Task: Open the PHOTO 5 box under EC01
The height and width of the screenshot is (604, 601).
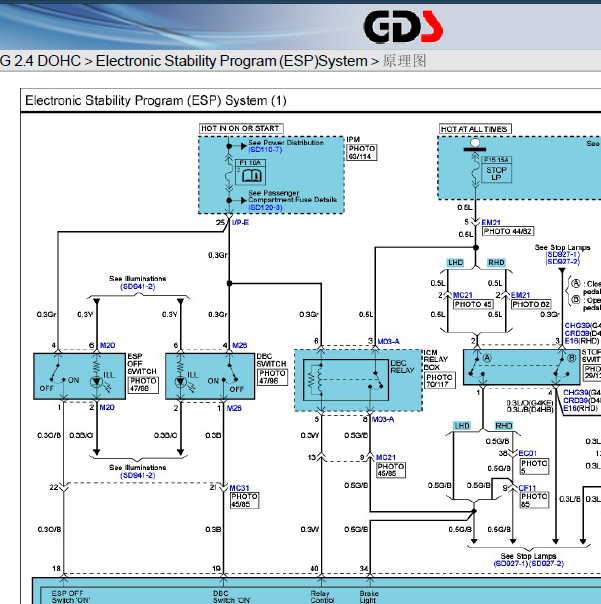Action: 534,466
